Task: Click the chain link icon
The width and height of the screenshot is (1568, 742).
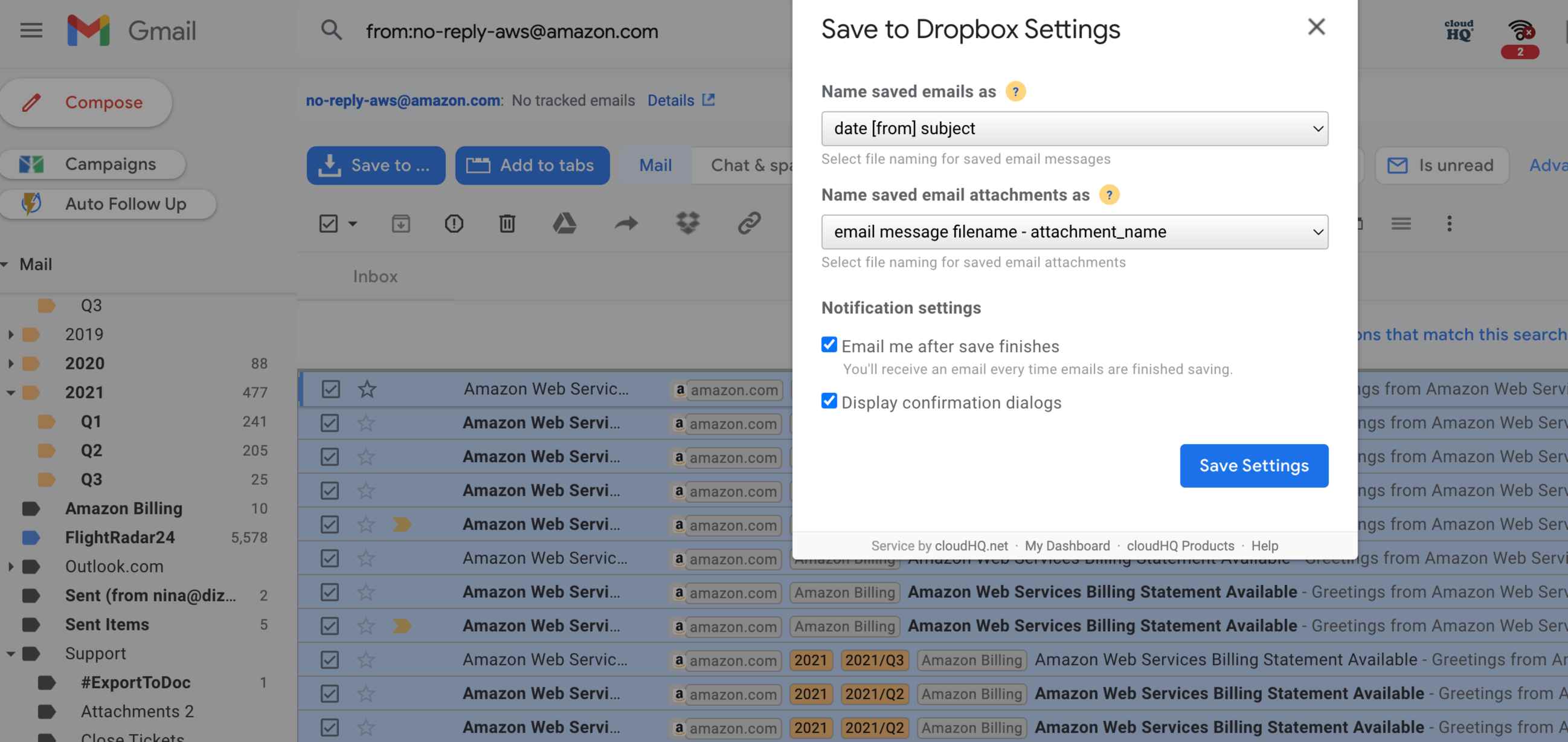Action: tap(750, 224)
